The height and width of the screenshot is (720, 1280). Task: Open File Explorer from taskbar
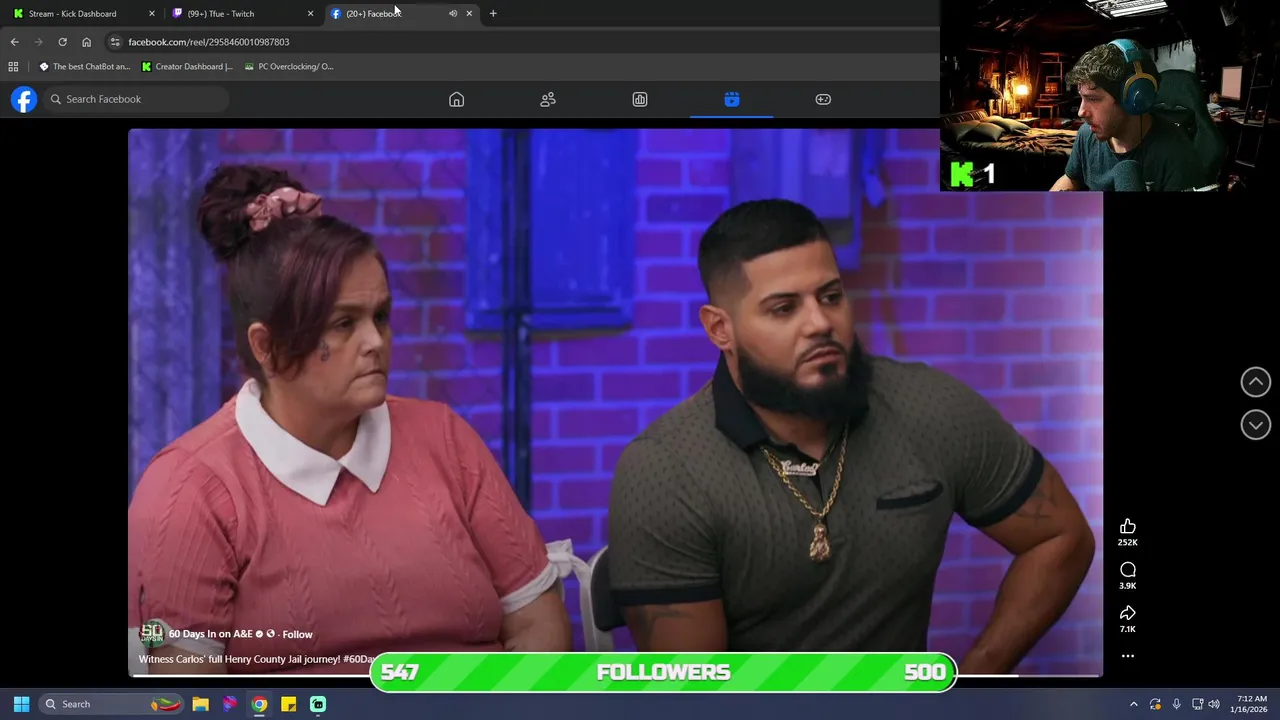[200, 704]
